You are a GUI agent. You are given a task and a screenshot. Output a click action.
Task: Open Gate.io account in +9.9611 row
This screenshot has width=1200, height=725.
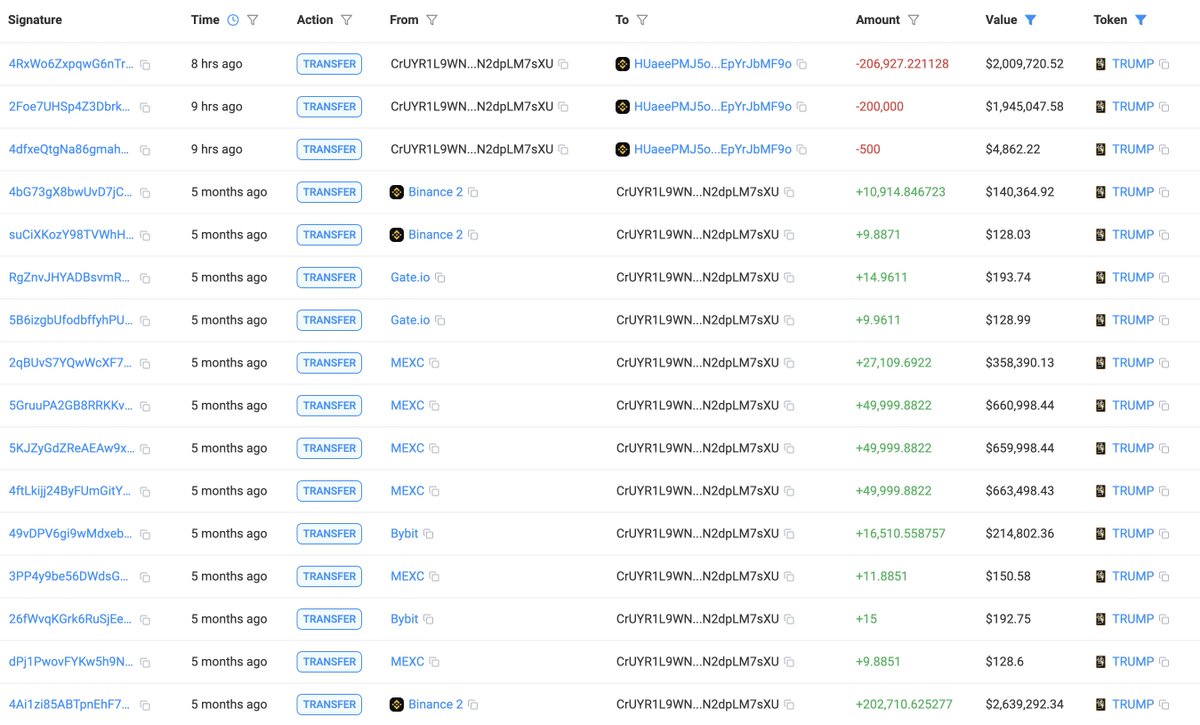coord(410,320)
